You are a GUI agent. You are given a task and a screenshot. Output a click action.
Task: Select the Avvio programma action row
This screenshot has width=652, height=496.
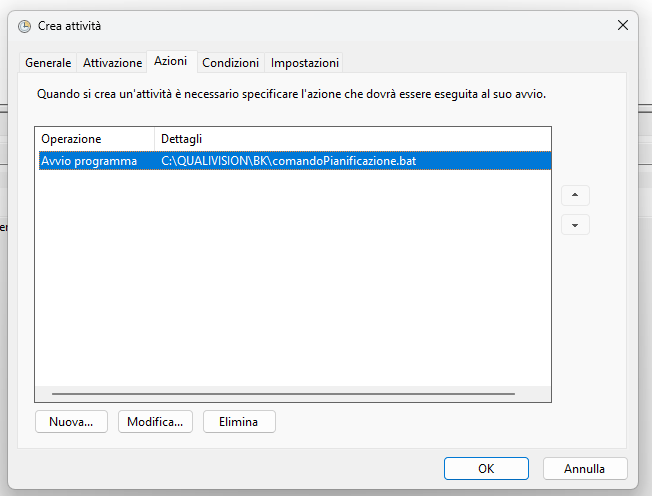click(x=89, y=161)
